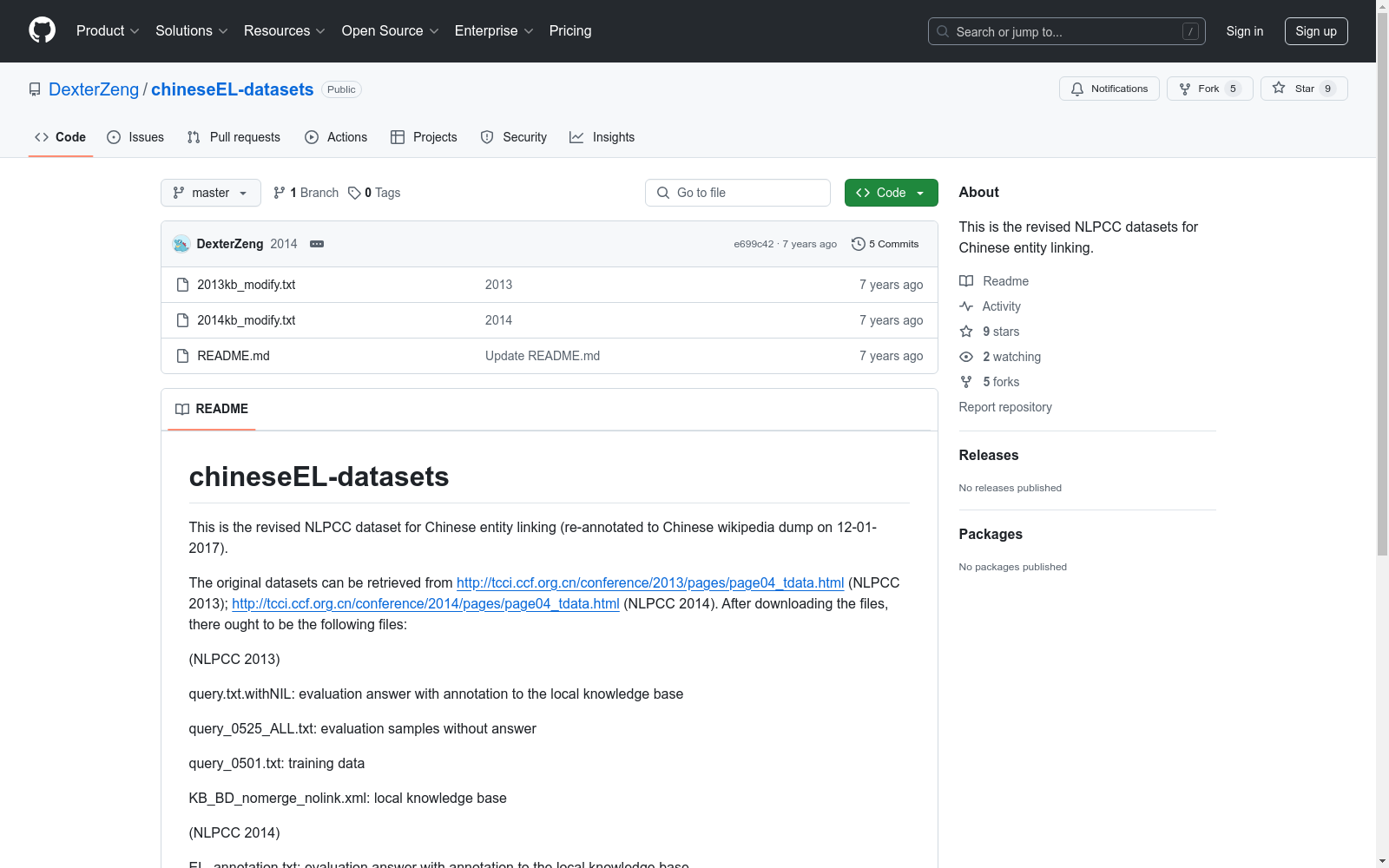1389x868 pixels.
Task: Open 2013kb_modify.txt file
Action: click(247, 285)
